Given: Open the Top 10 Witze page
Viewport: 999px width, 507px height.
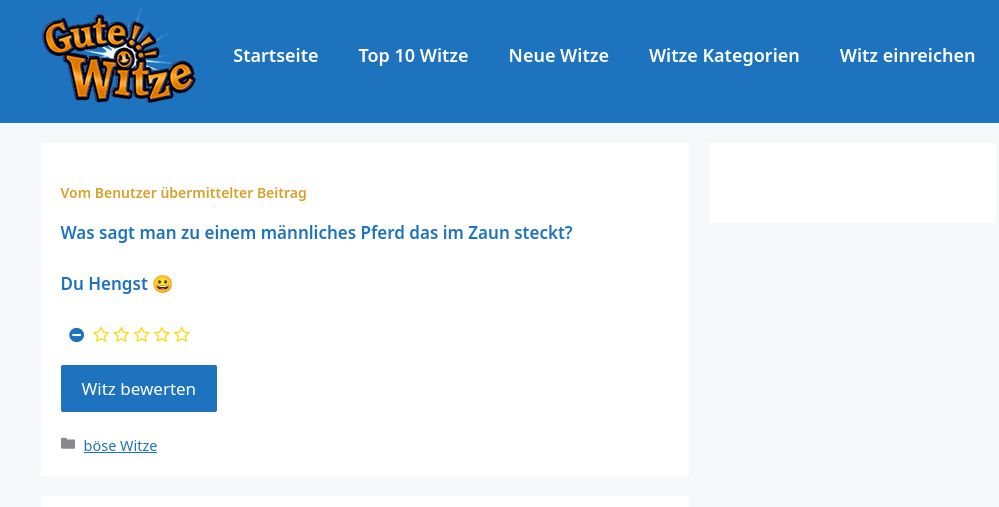Looking at the screenshot, I should (x=413, y=56).
